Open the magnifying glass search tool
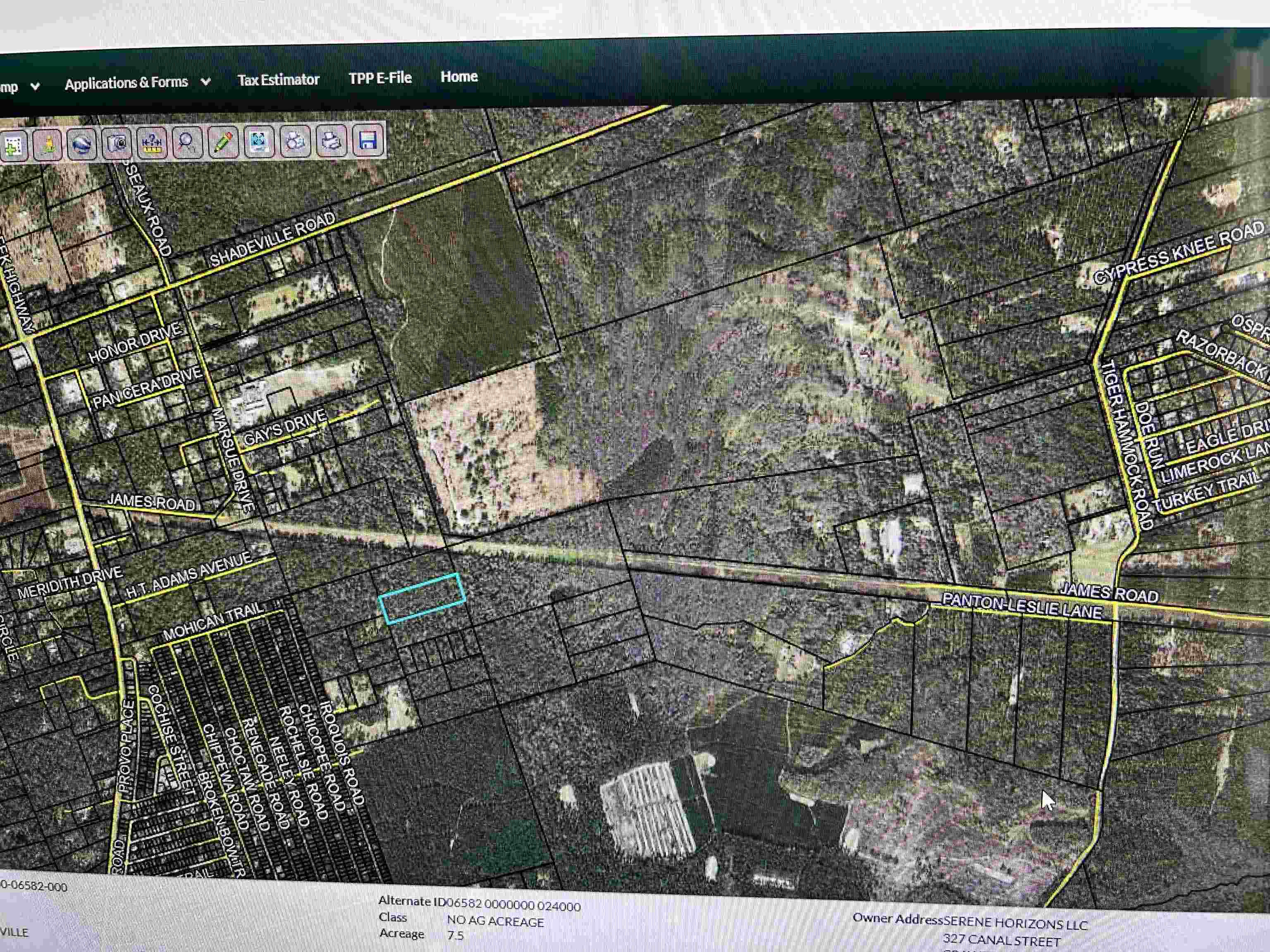The height and width of the screenshot is (952, 1270). 187,141
